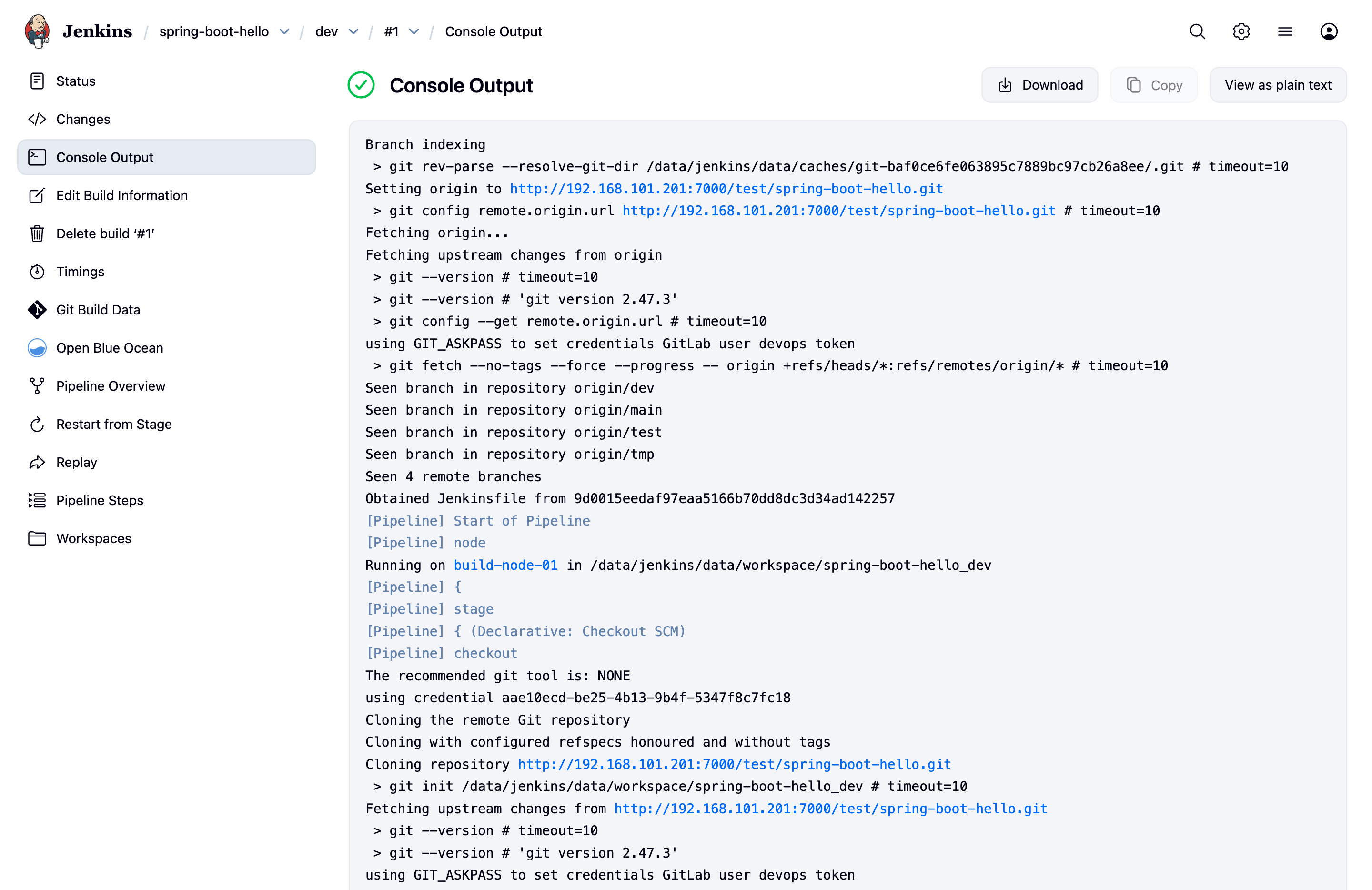Click the Download console button
Screen dimensions: 1372x890
[x=1040, y=85]
